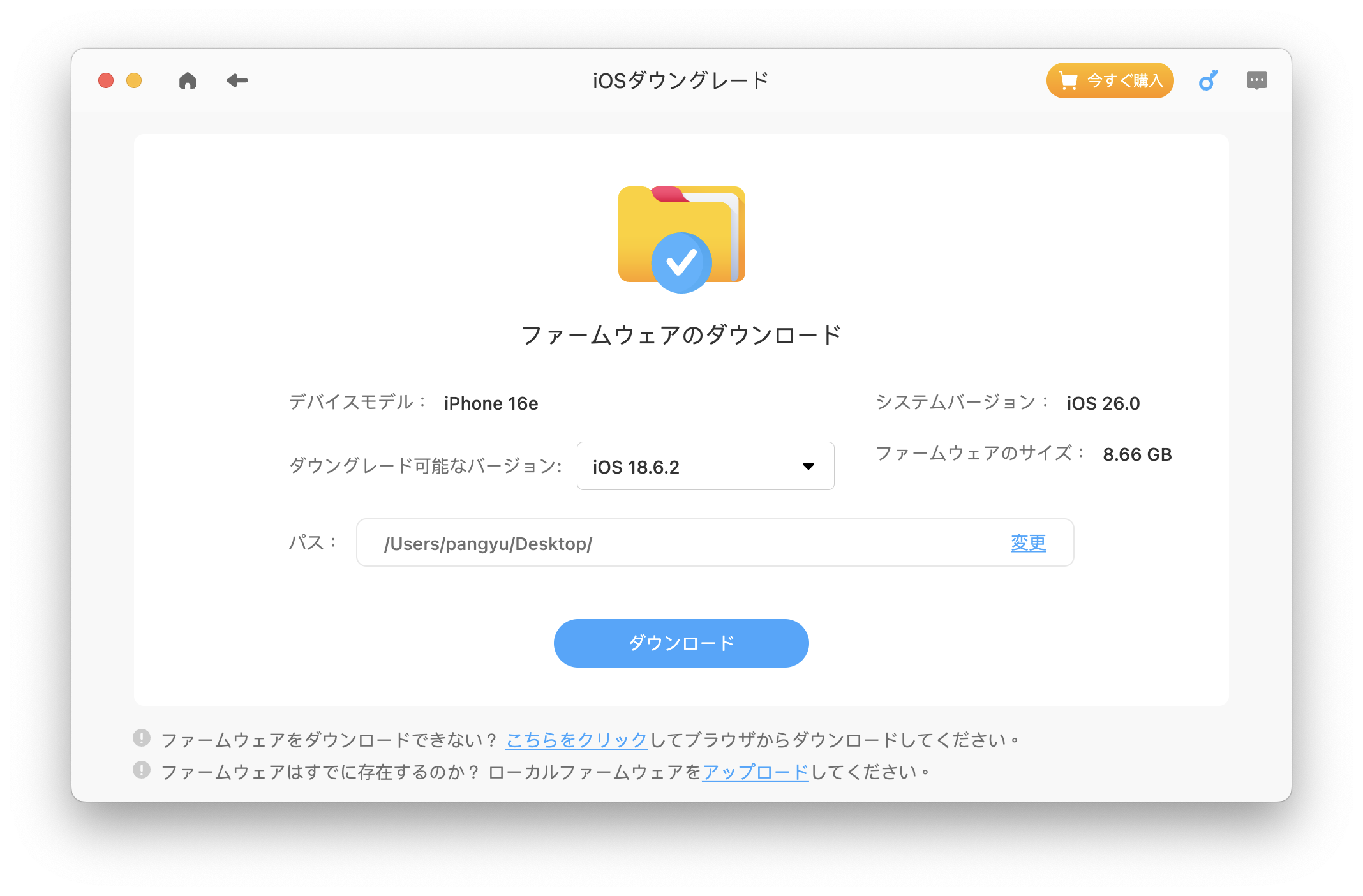Click the パス label
Image resolution: width=1363 pixels, height=896 pixels.
click(313, 542)
